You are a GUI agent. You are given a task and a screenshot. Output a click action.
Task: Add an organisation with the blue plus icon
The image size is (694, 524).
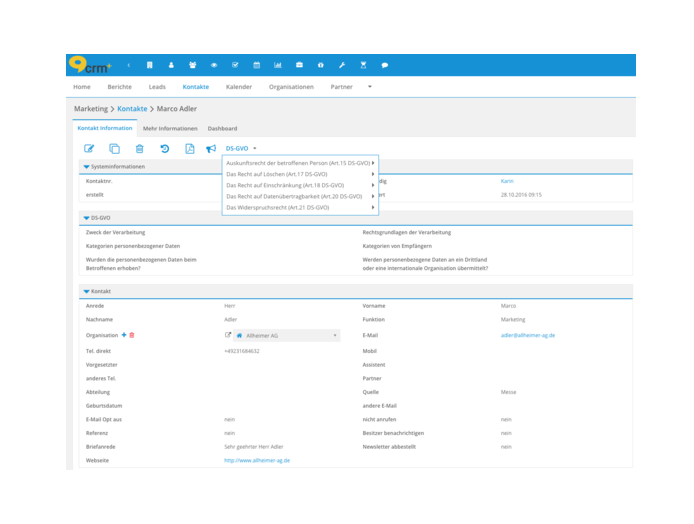(x=124, y=335)
